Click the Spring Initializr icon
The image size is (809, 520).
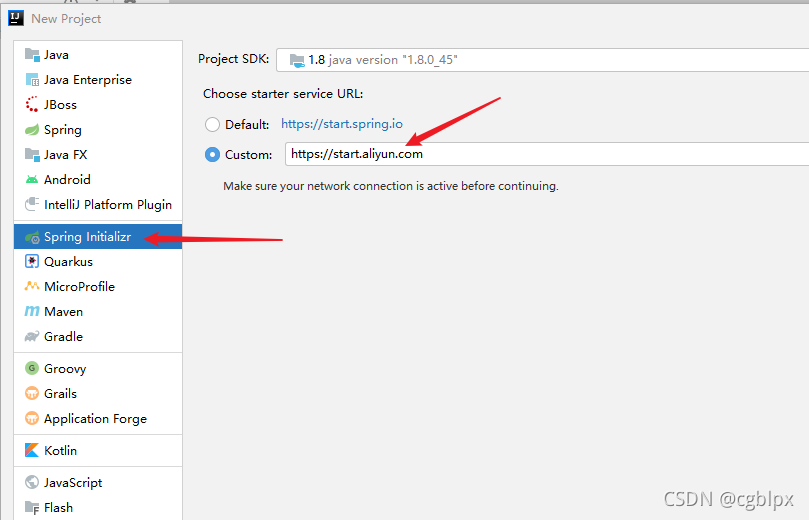tap(32, 237)
